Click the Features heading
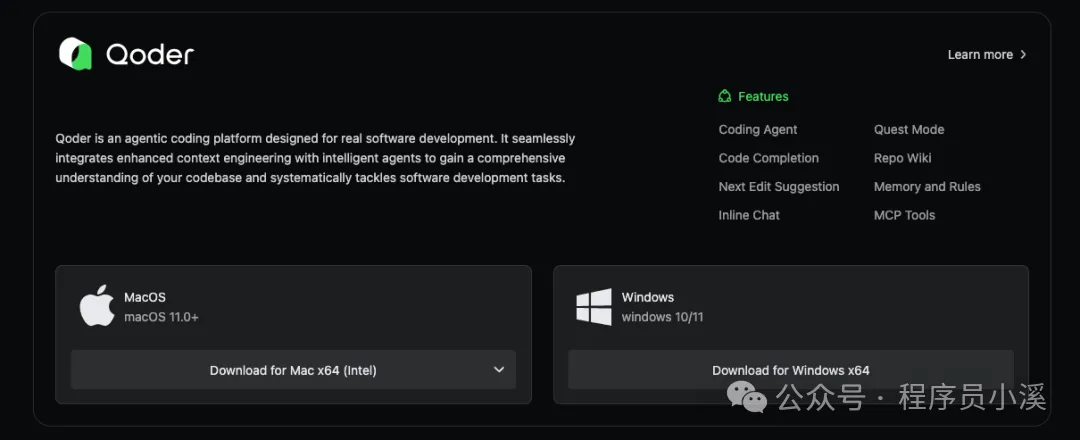 click(763, 96)
